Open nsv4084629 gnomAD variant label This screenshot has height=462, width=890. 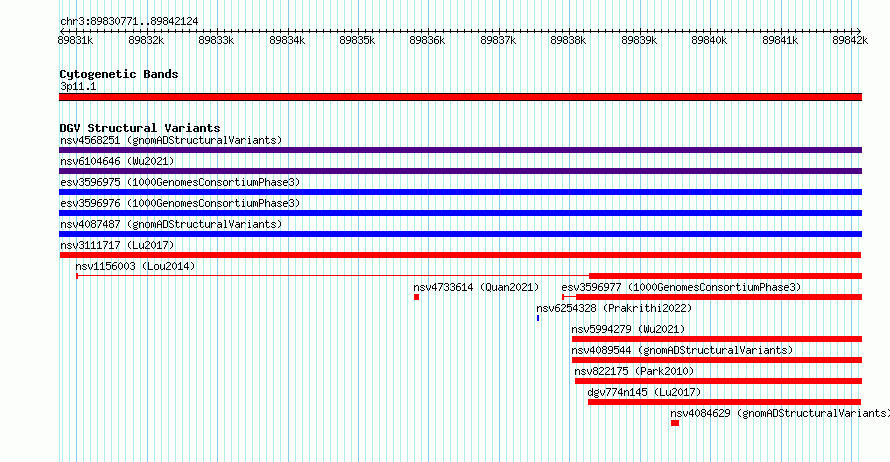coord(780,413)
